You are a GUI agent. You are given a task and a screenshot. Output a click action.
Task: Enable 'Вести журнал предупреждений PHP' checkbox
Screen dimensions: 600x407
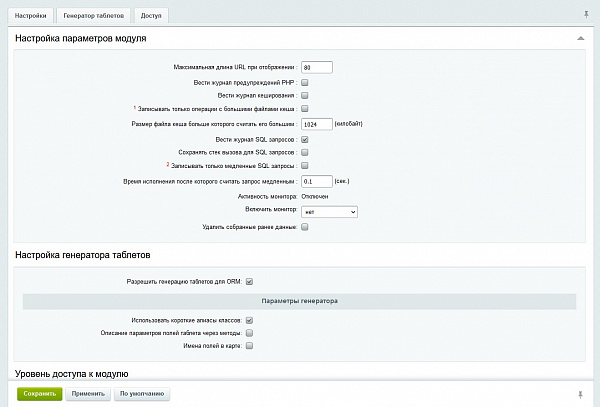coord(305,82)
